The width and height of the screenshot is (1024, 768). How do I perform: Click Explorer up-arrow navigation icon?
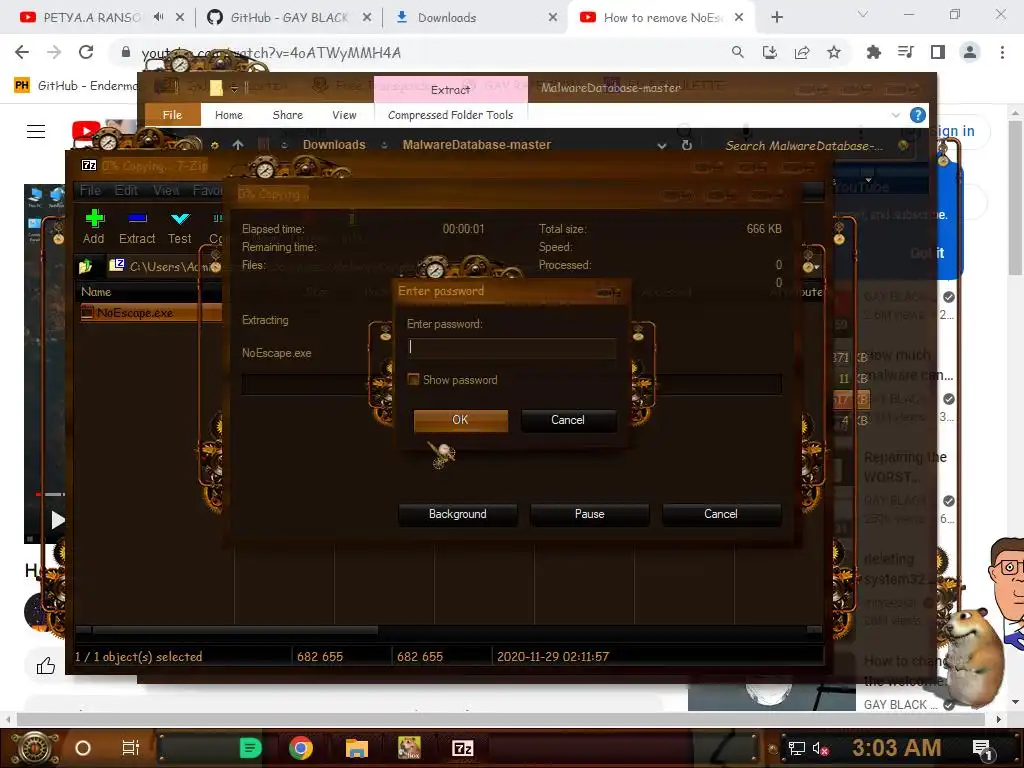pos(238,145)
